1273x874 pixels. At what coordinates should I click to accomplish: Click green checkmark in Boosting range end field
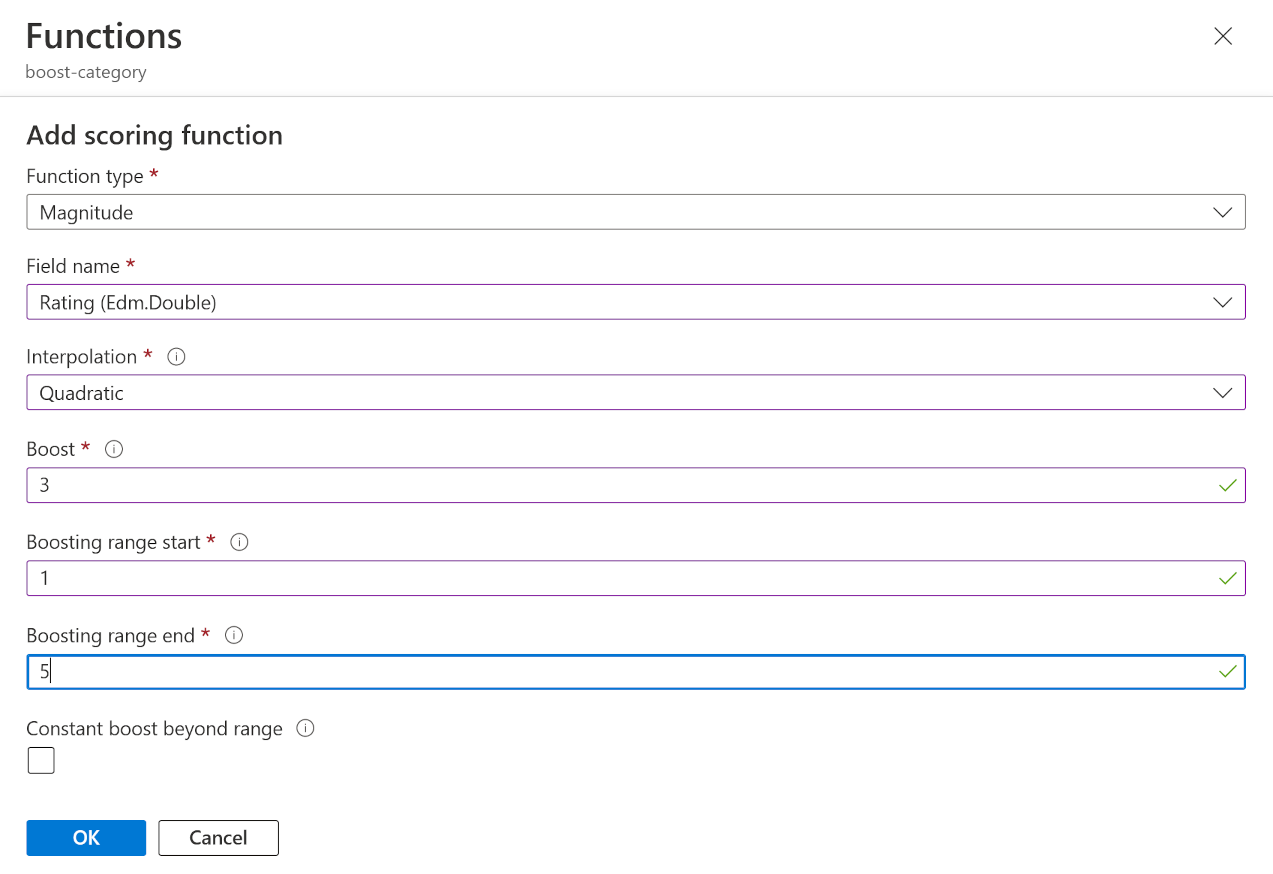[x=1228, y=672]
